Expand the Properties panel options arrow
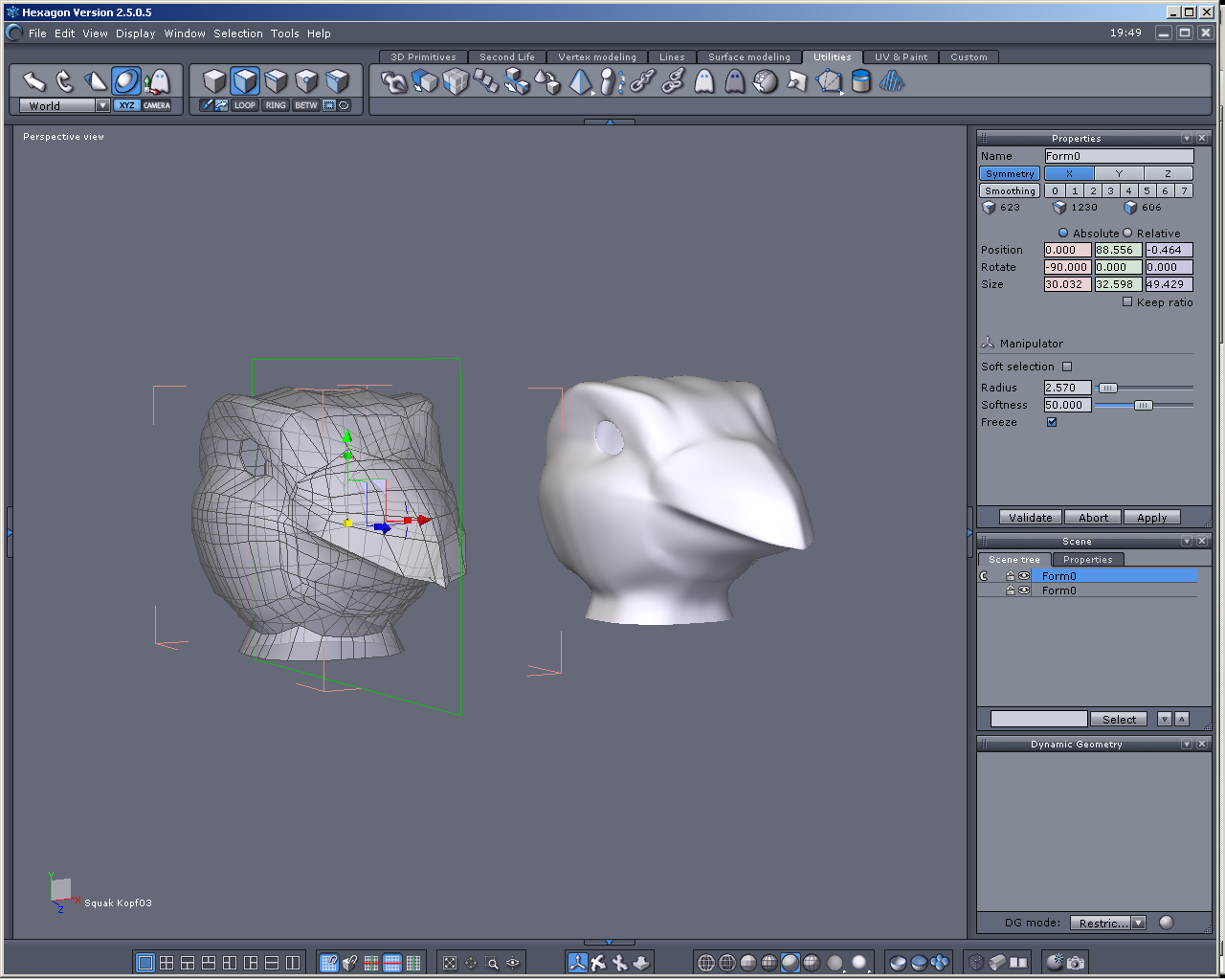Viewport: 1225px width, 980px height. click(x=1187, y=139)
